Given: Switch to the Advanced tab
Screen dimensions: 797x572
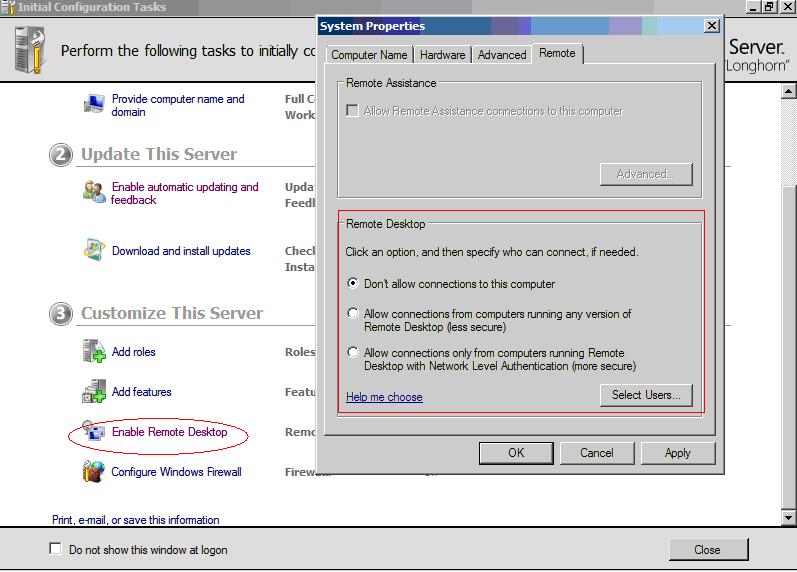Looking at the screenshot, I should 501,55.
